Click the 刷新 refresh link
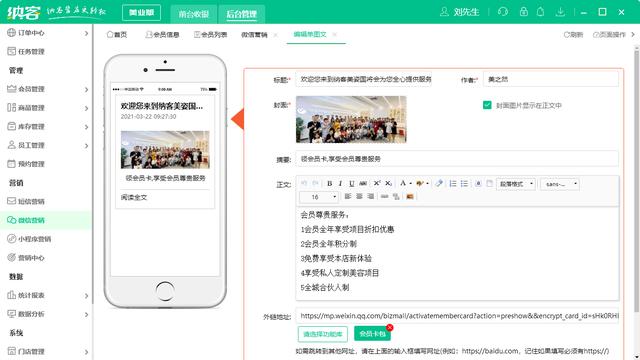Viewport: 640px width, 360px height. [573, 35]
